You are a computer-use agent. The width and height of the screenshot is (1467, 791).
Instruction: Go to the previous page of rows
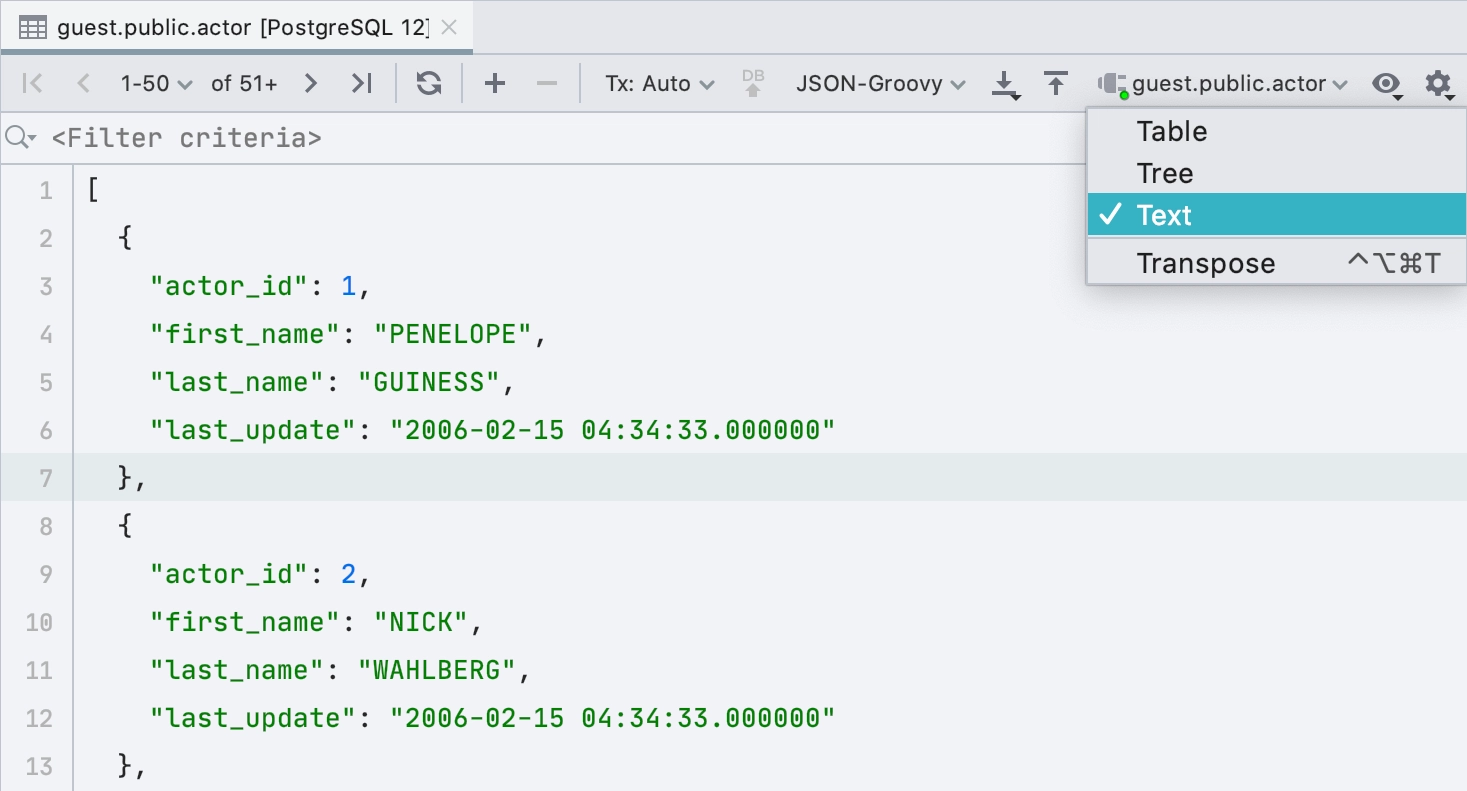click(x=84, y=83)
